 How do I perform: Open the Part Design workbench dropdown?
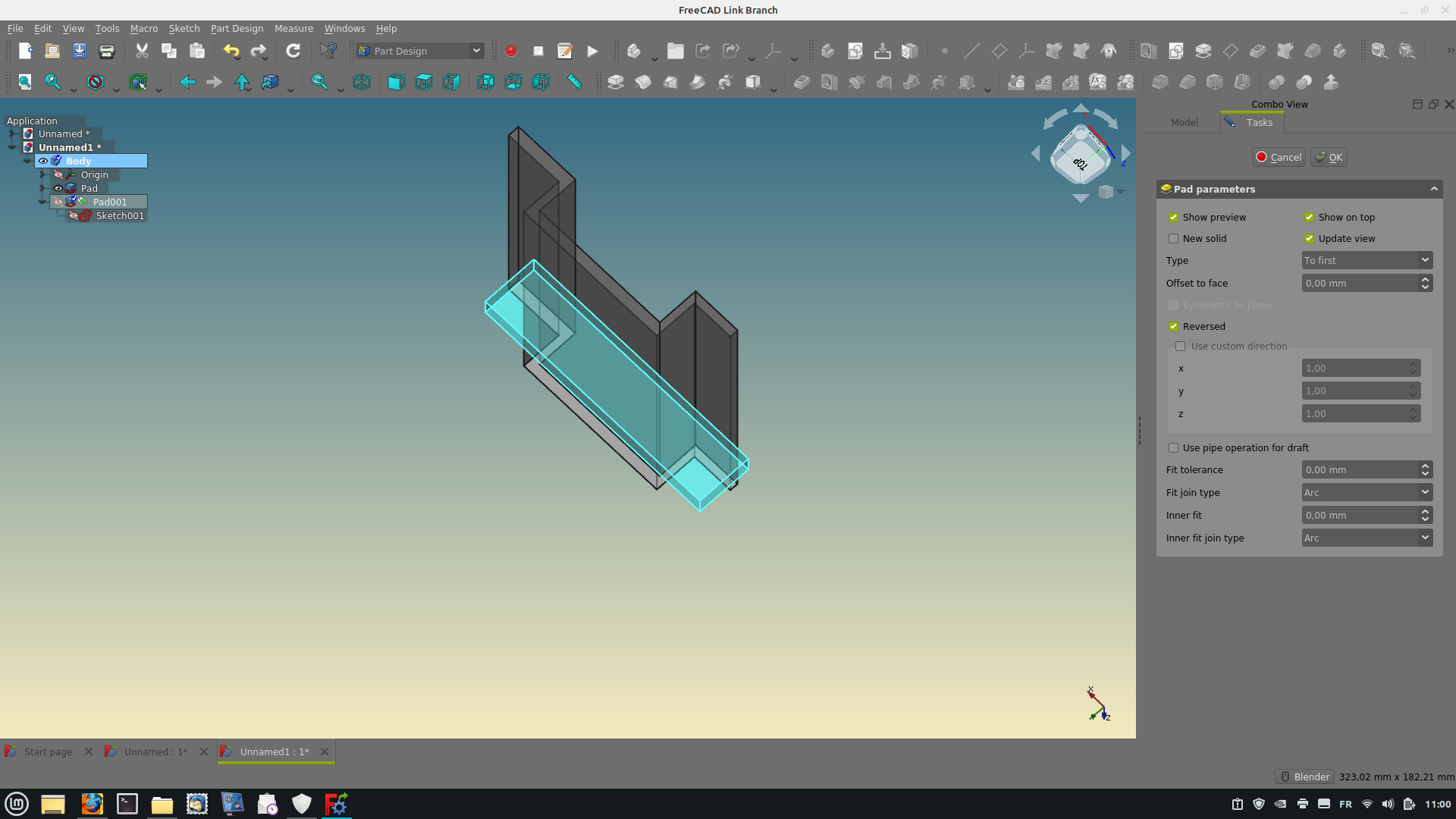point(420,51)
